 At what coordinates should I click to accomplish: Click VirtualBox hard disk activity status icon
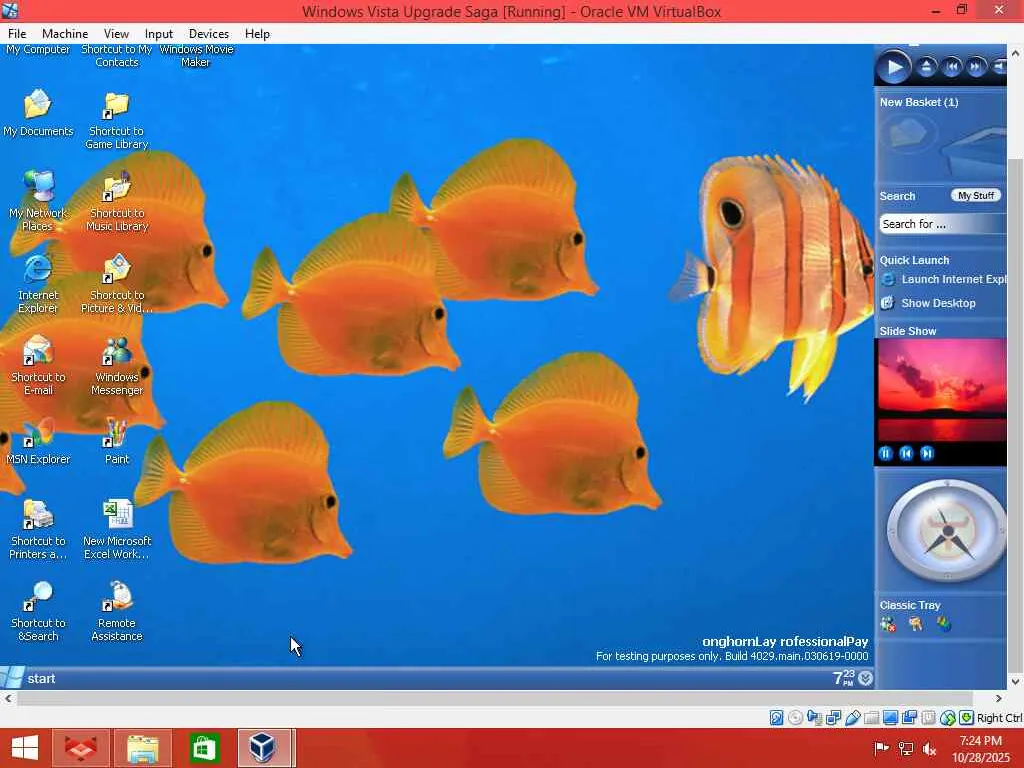(x=776, y=718)
